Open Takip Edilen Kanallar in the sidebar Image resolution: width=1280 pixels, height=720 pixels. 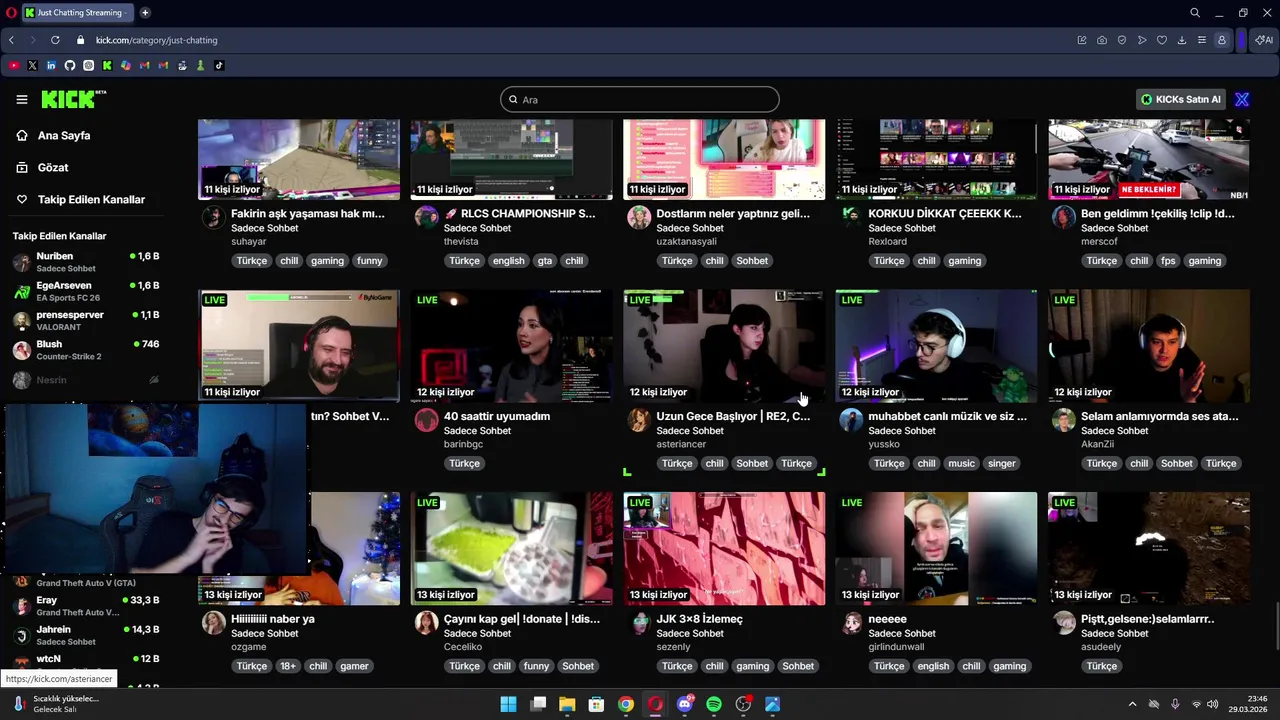tap(91, 199)
